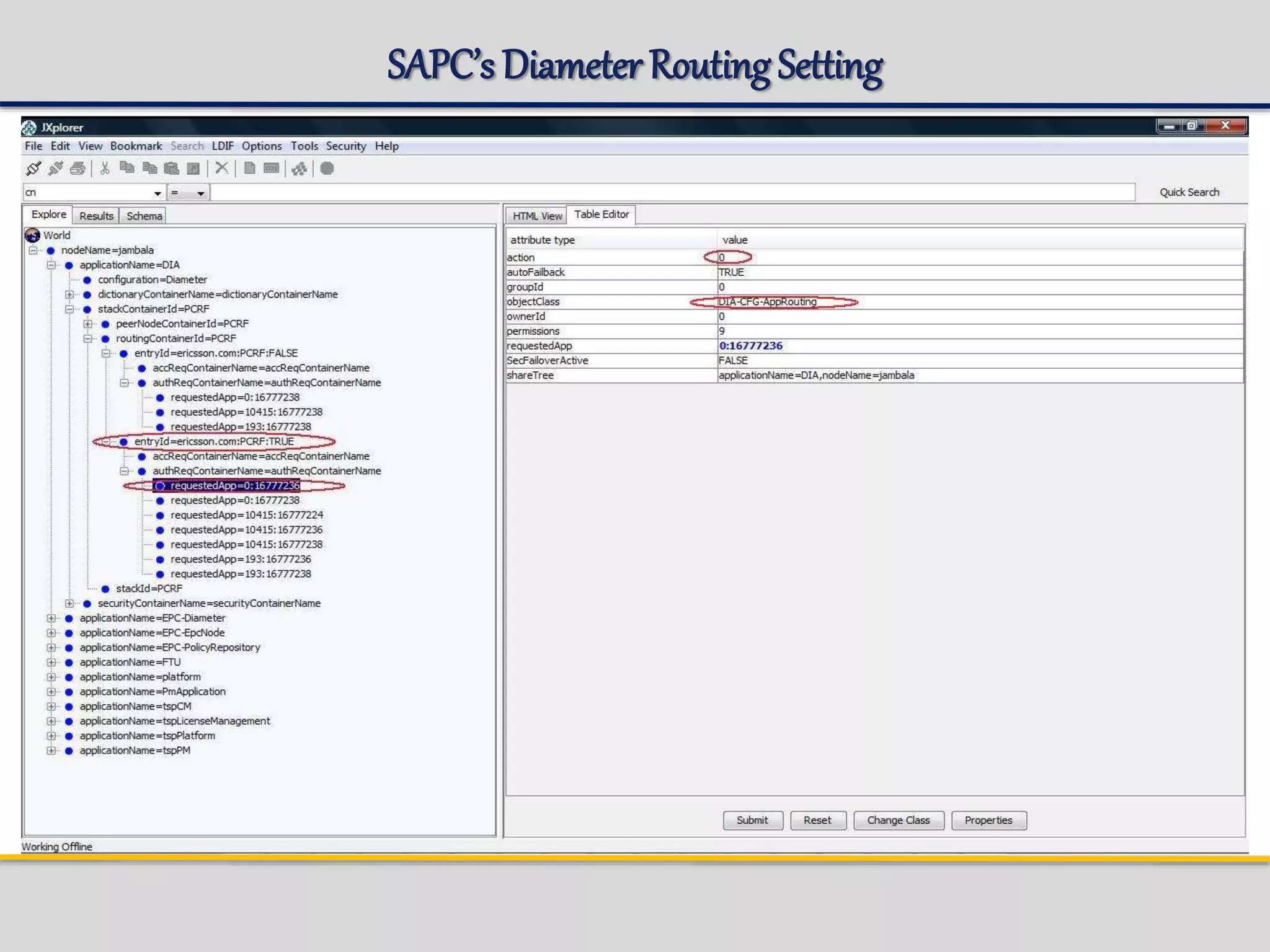Expand applicationName=EPC-PolicyRepository node
1270x952 pixels.
(x=51, y=648)
